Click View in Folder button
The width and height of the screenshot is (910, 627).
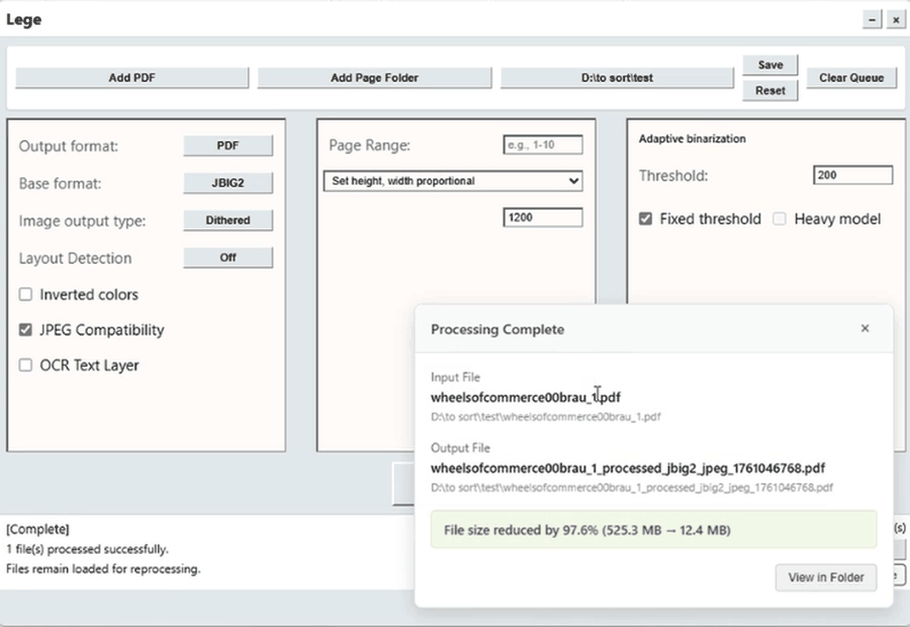[825, 578]
